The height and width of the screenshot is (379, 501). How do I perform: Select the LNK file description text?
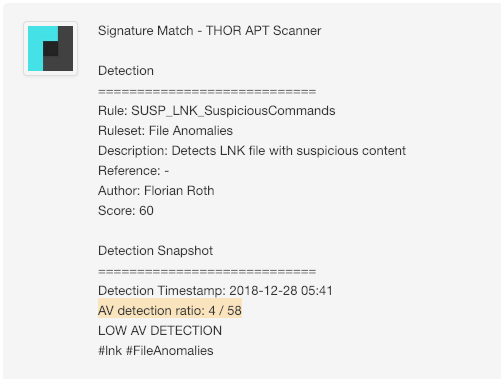click(x=289, y=151)
